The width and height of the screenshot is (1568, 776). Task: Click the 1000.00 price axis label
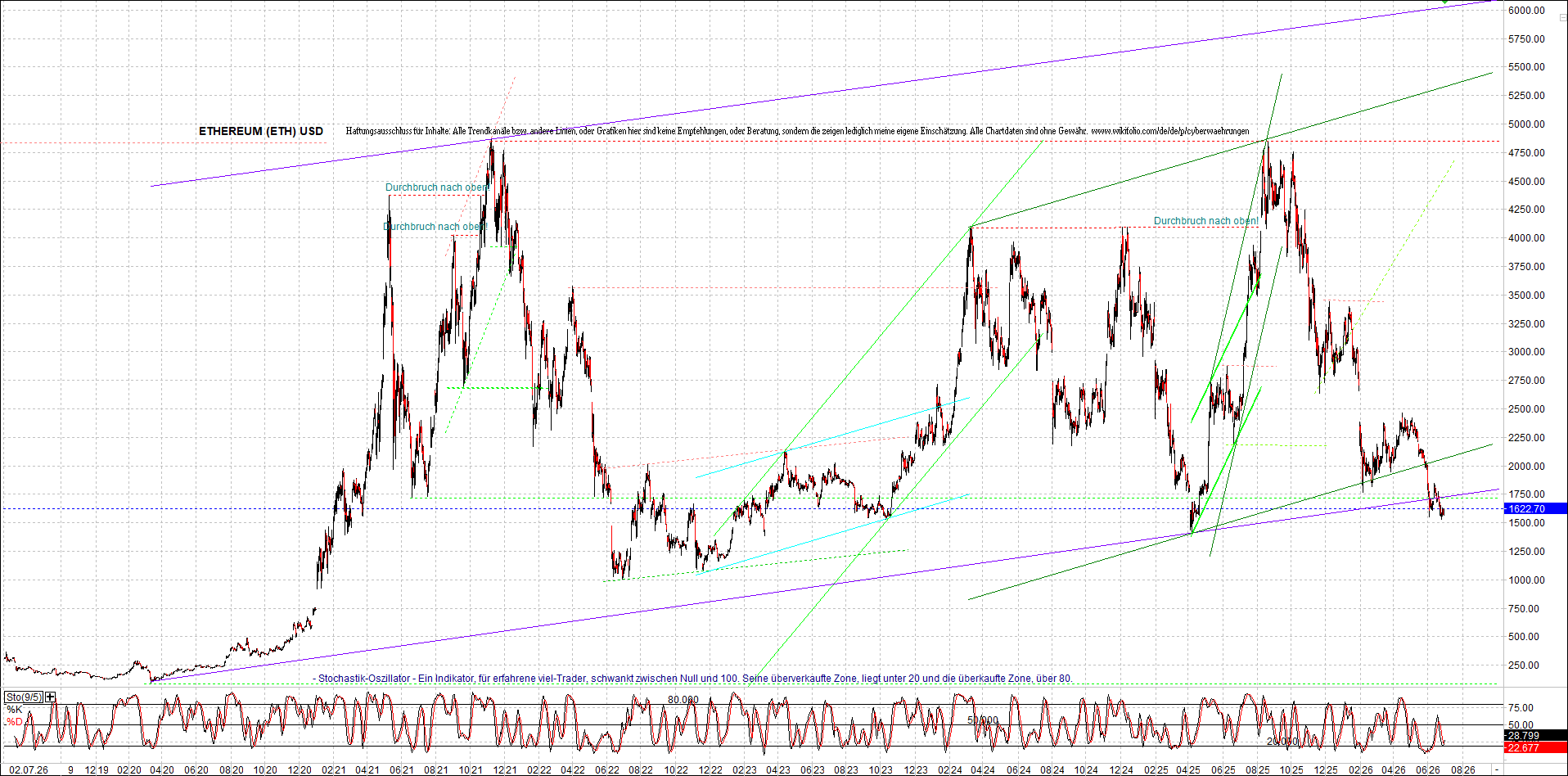pos(1526,580)
